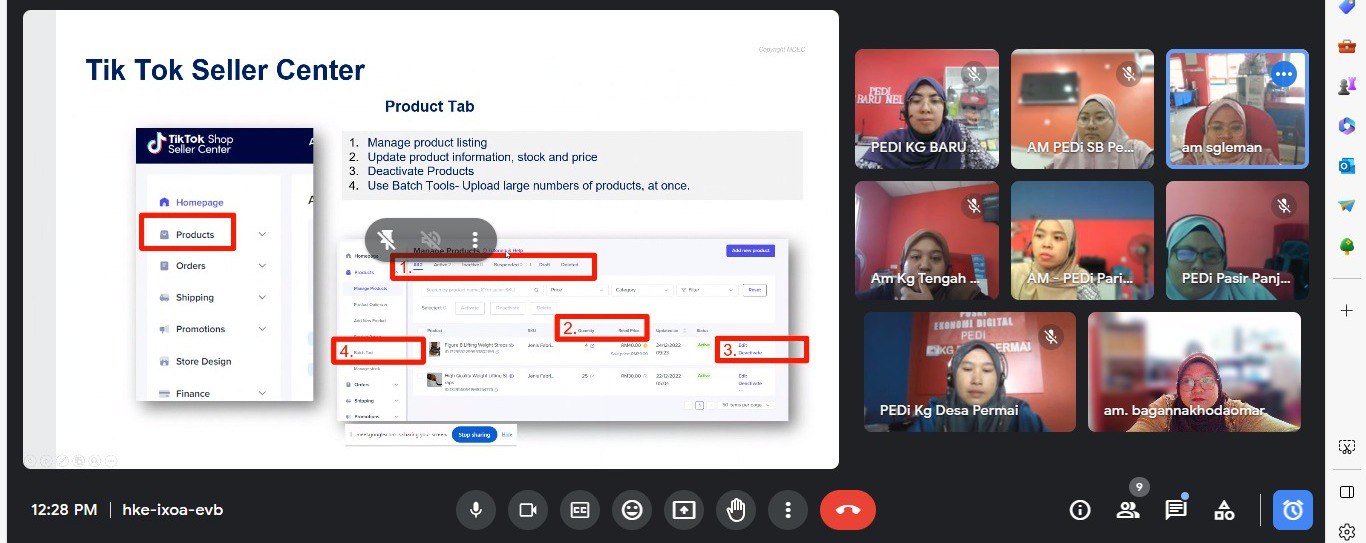Expand the Finance chevron in left sidebar
The width and height of the screenshot is (1366, 543).
point(262,393)
